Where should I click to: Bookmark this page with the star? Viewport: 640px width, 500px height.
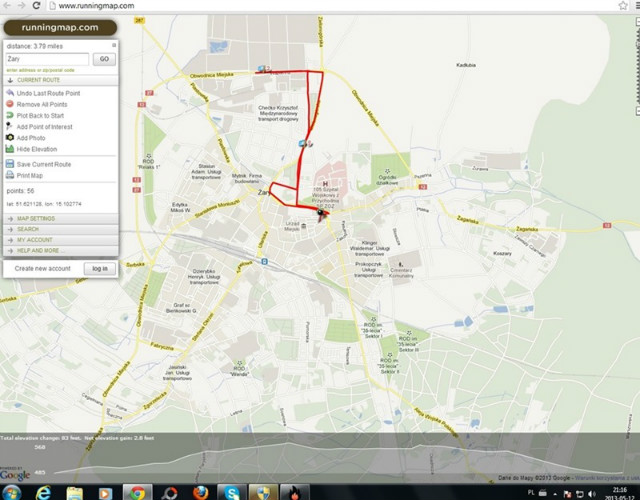623,6
